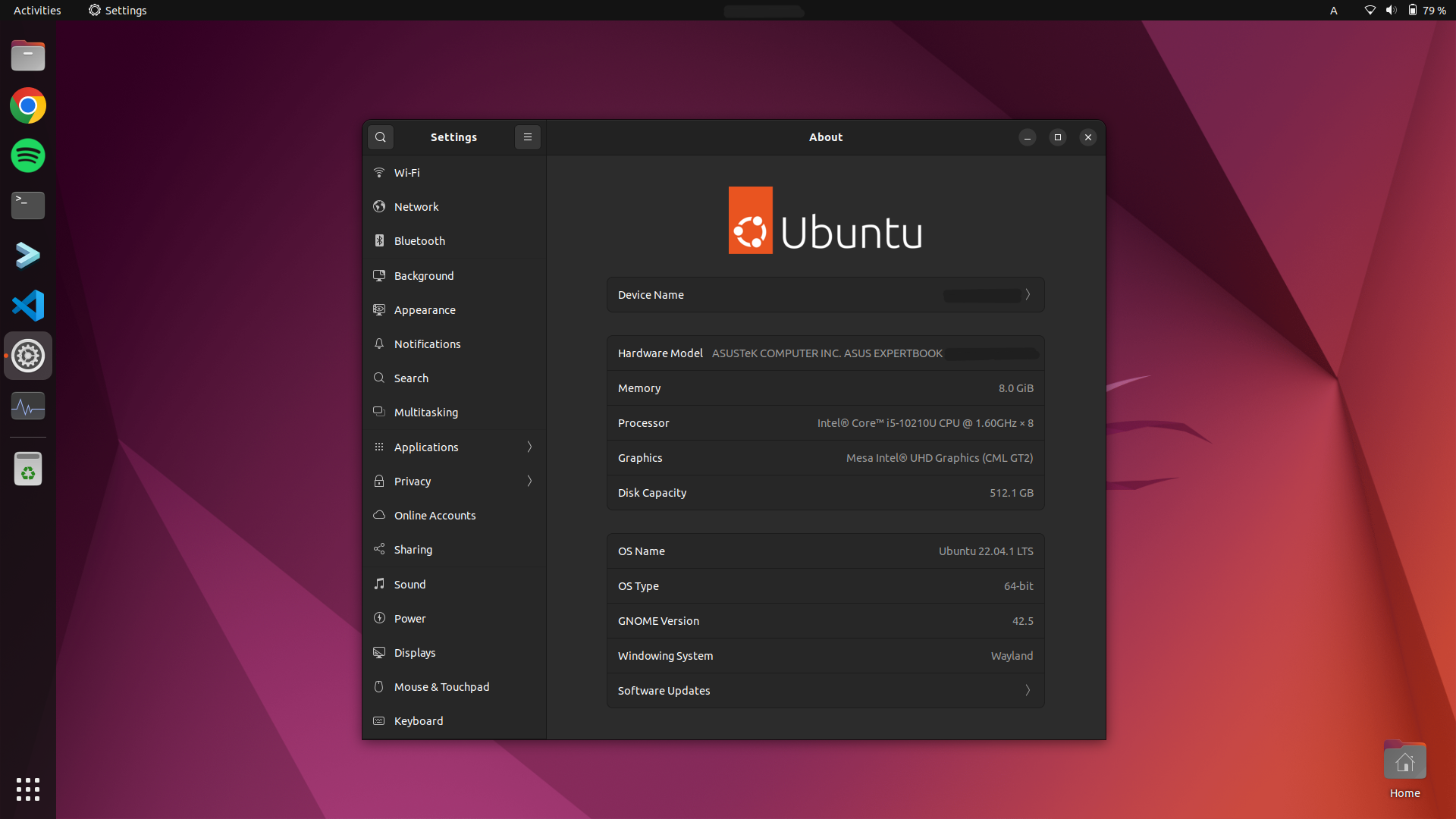This screenshot has height=819, width=1456.
Task: Select the Multitasking settings panel
Action: (x=425, y=412)
